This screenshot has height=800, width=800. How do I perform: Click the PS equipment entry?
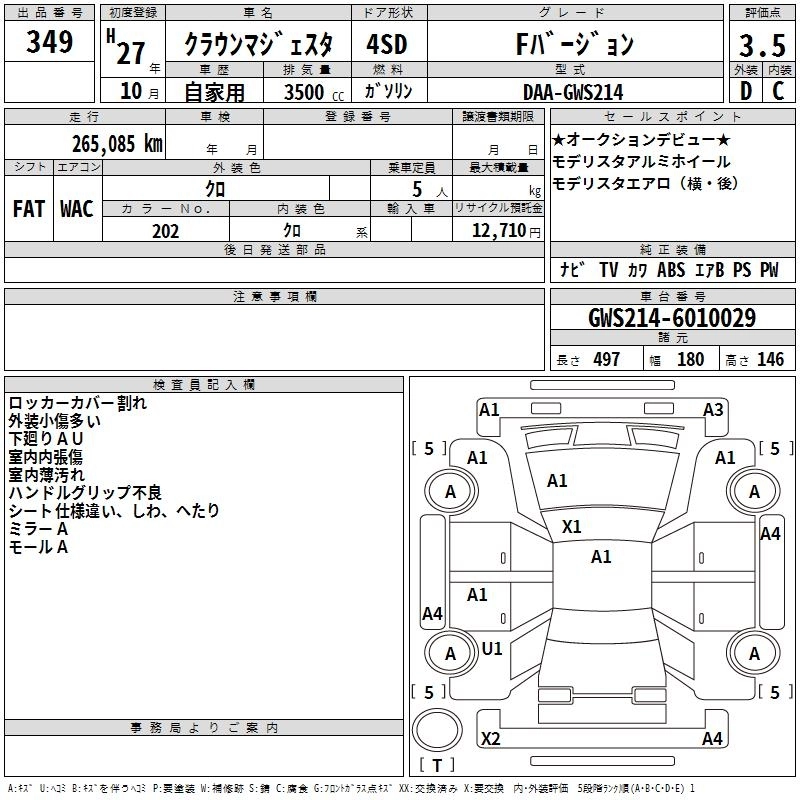(x=742, y=269)
